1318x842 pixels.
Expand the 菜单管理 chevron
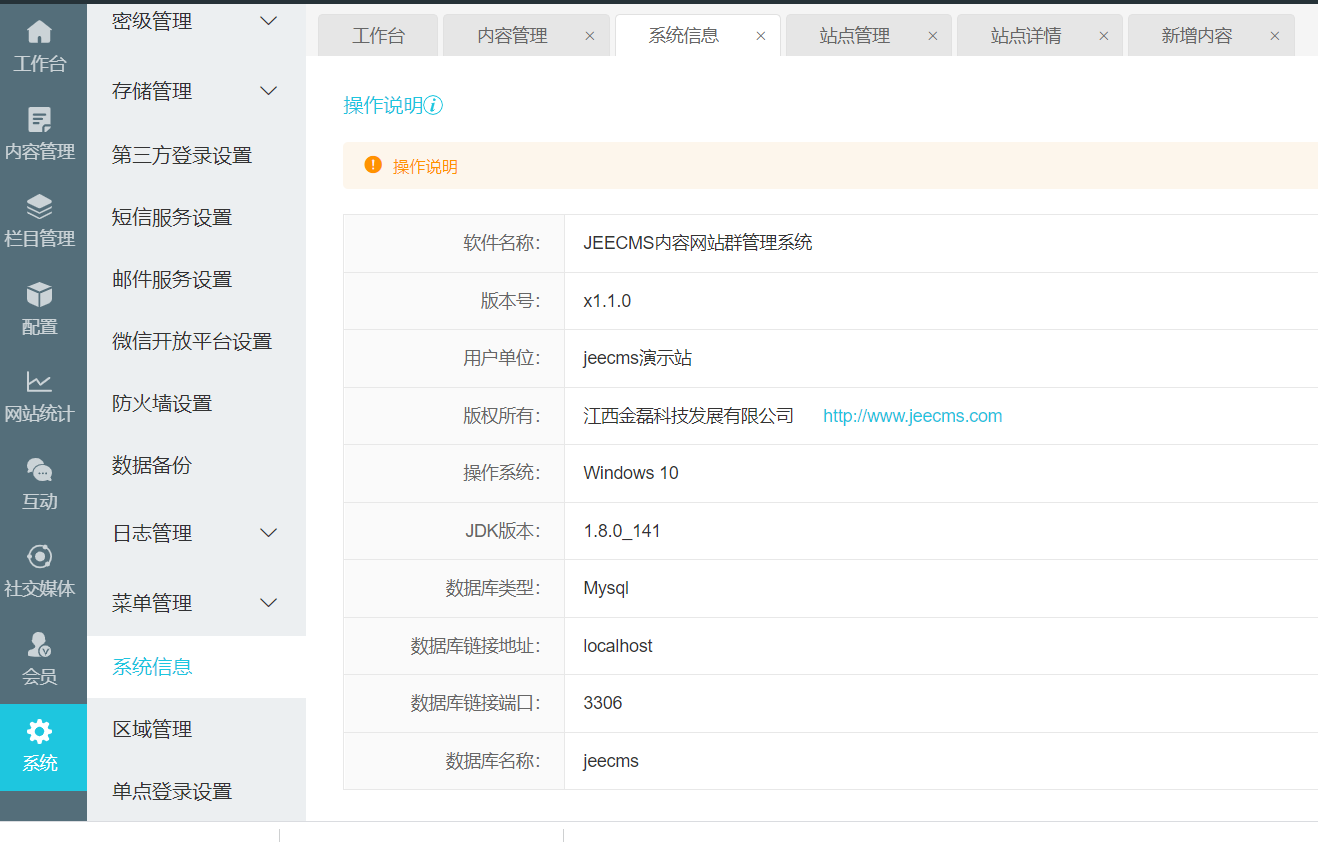click(x=269, y=603)
